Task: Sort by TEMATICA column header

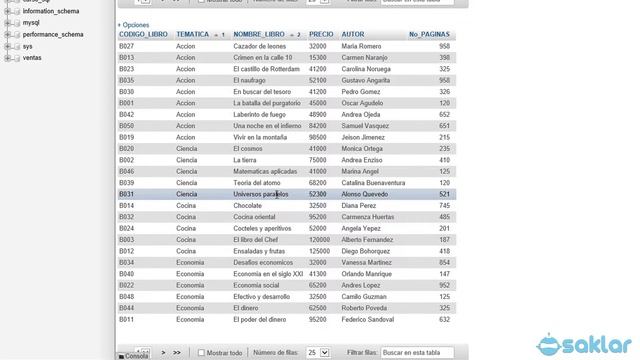Action: [193, 34]
